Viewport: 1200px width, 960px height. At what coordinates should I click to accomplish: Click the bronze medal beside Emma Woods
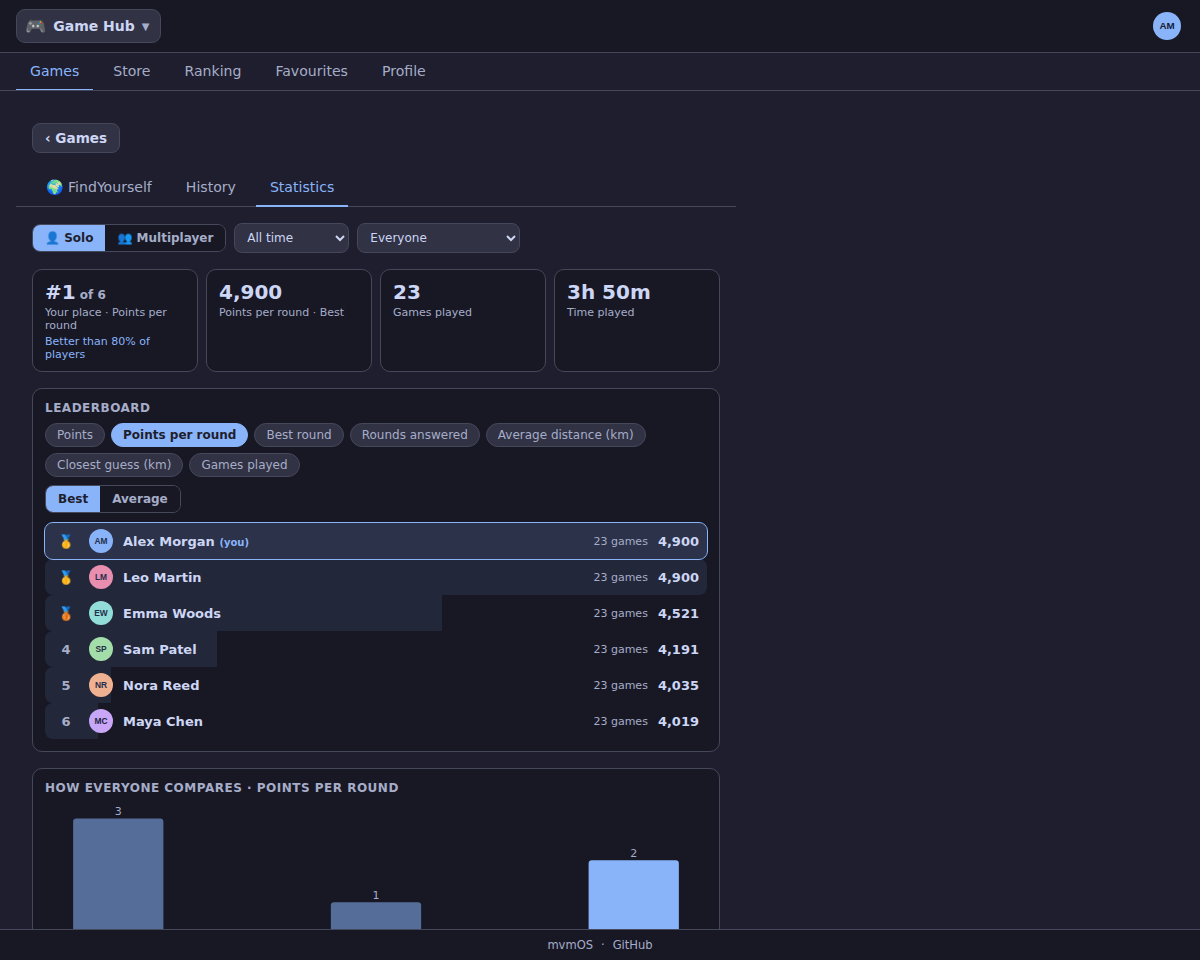click(x=66, y=613)
